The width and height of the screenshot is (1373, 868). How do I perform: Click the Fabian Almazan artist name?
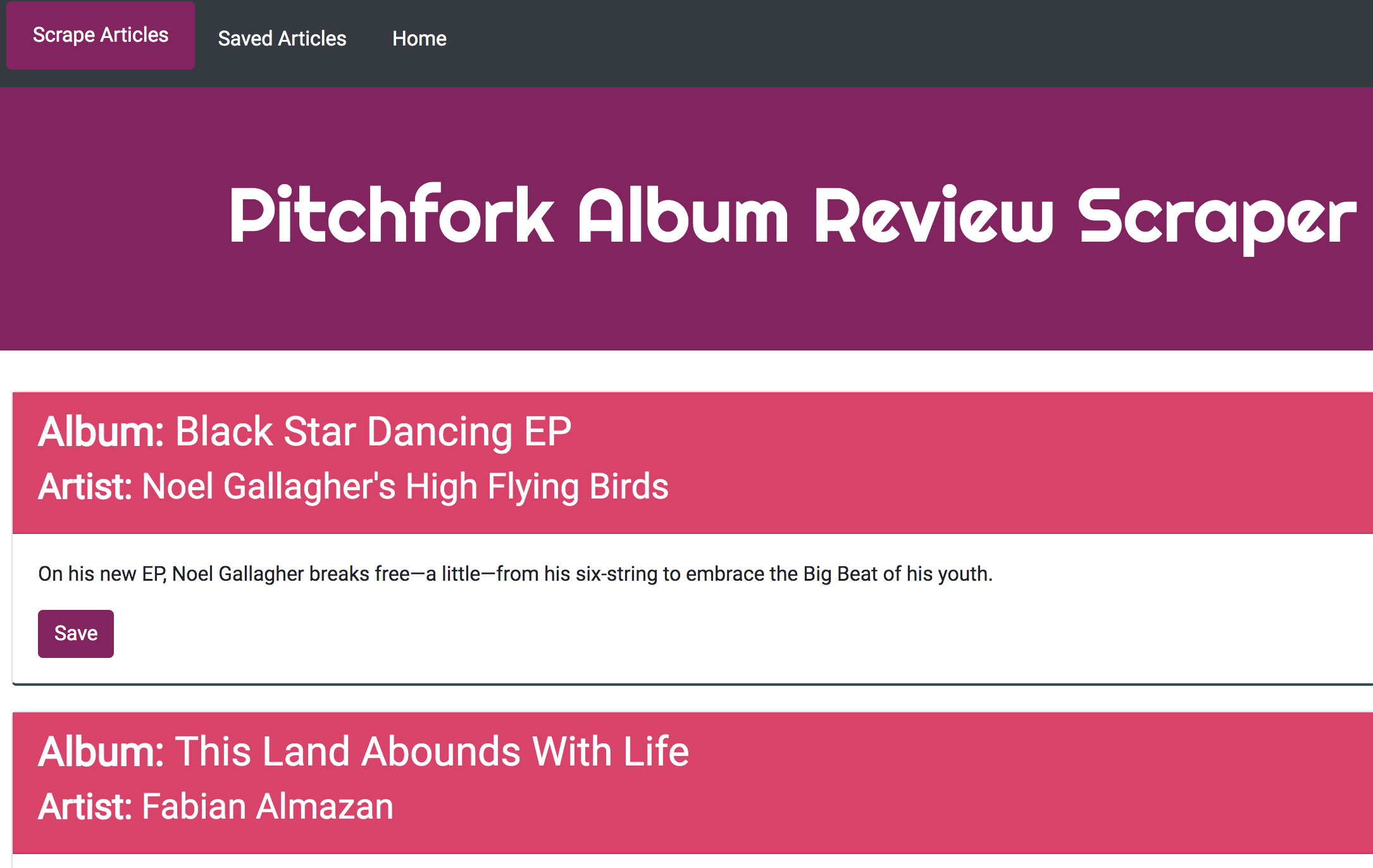tap(267, 807)
